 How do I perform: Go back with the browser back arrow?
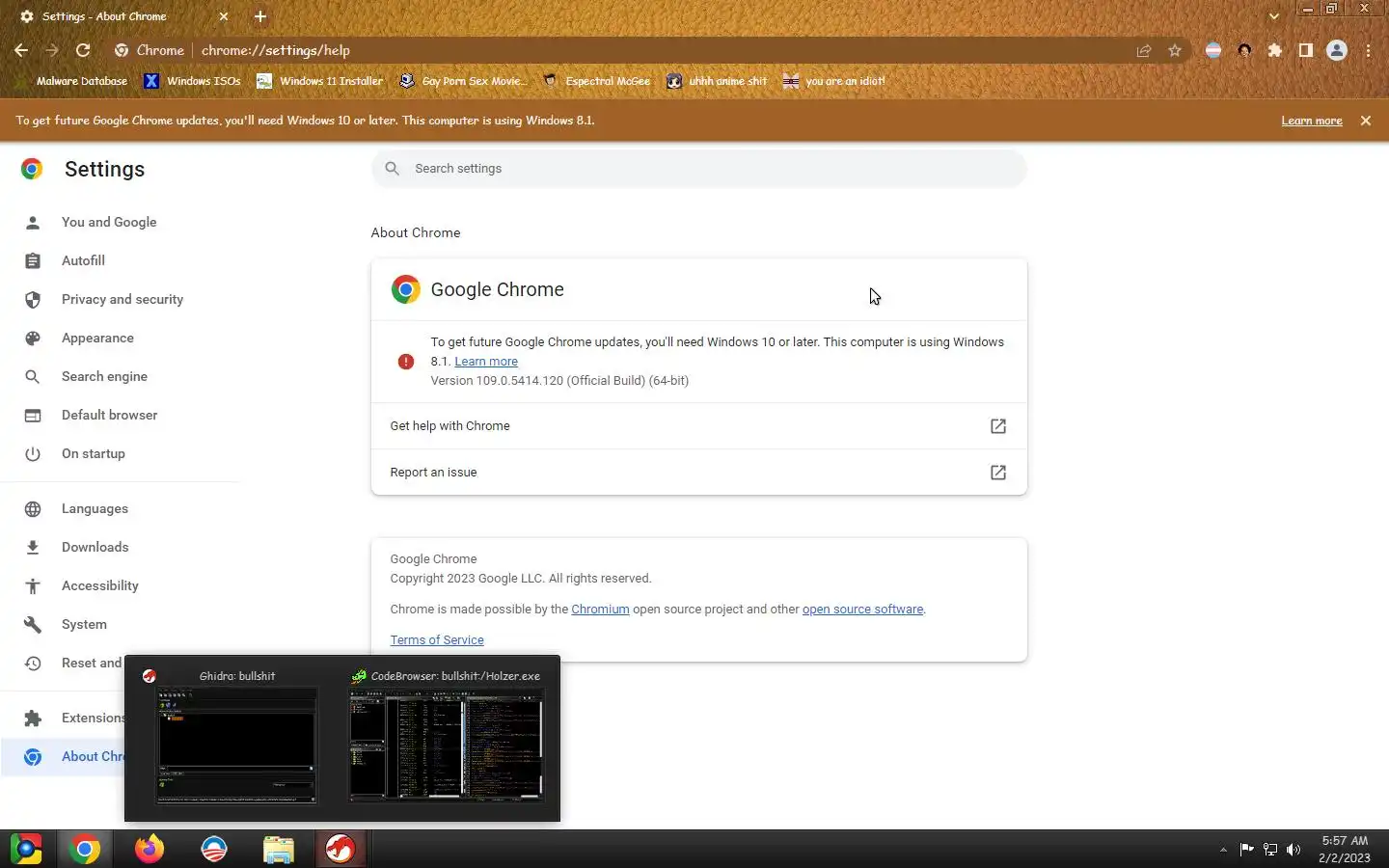(x=21, y=50)
